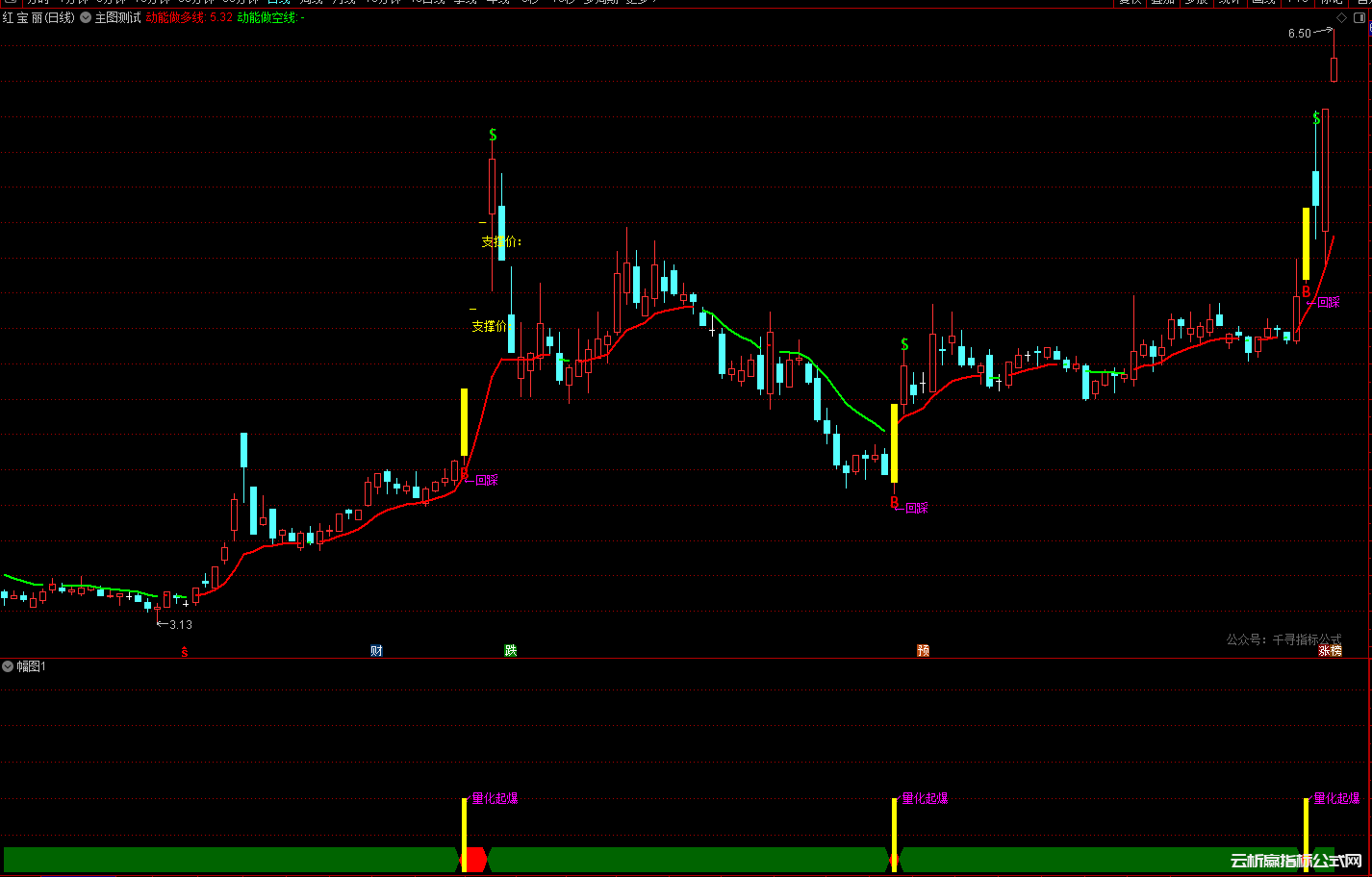This screenshot has height=877, width=1372.
Task: Click the 动能做空线 indicator label
Action: (267, 17)
